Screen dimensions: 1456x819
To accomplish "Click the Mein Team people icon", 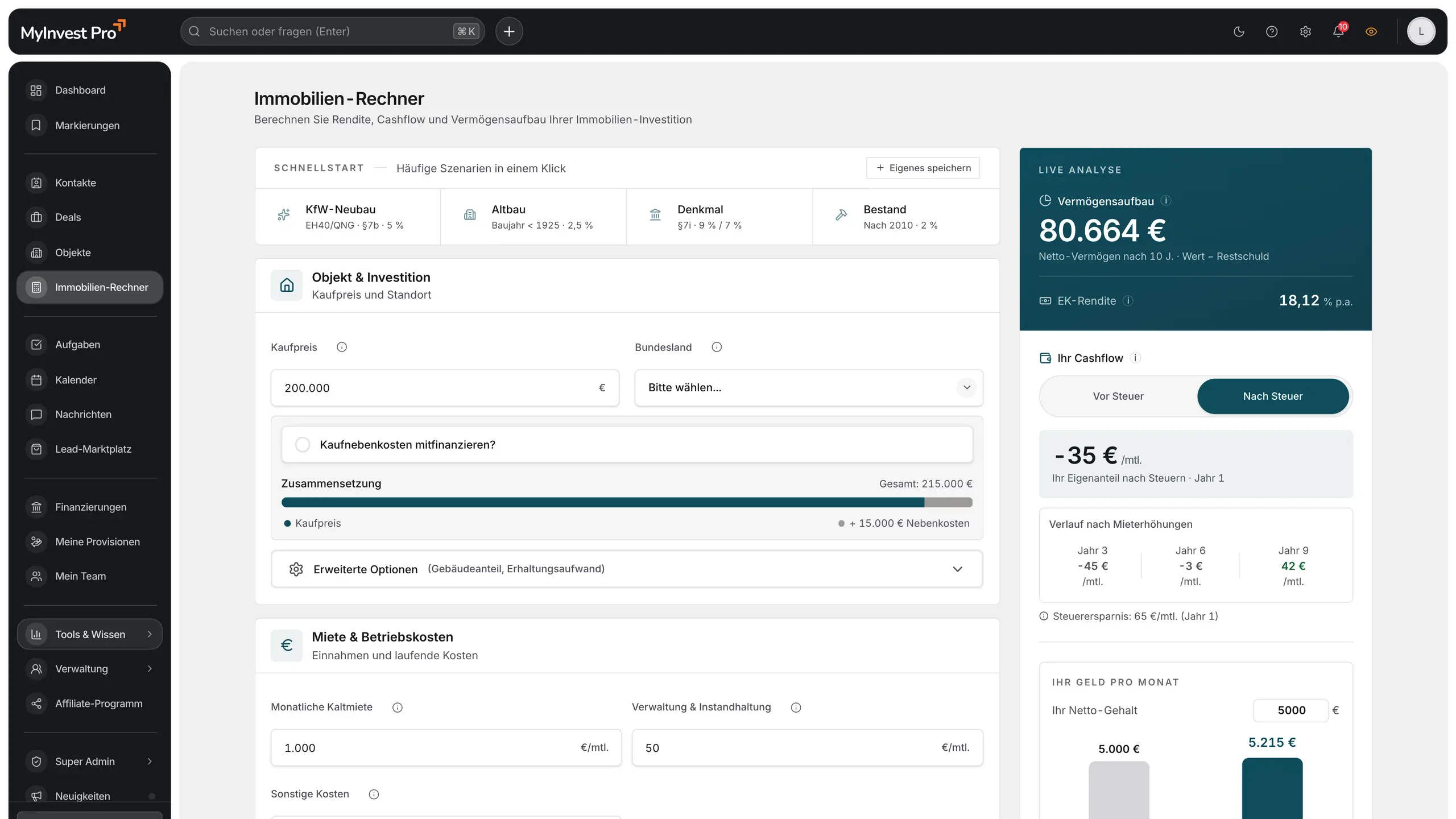I will [36, 576].
